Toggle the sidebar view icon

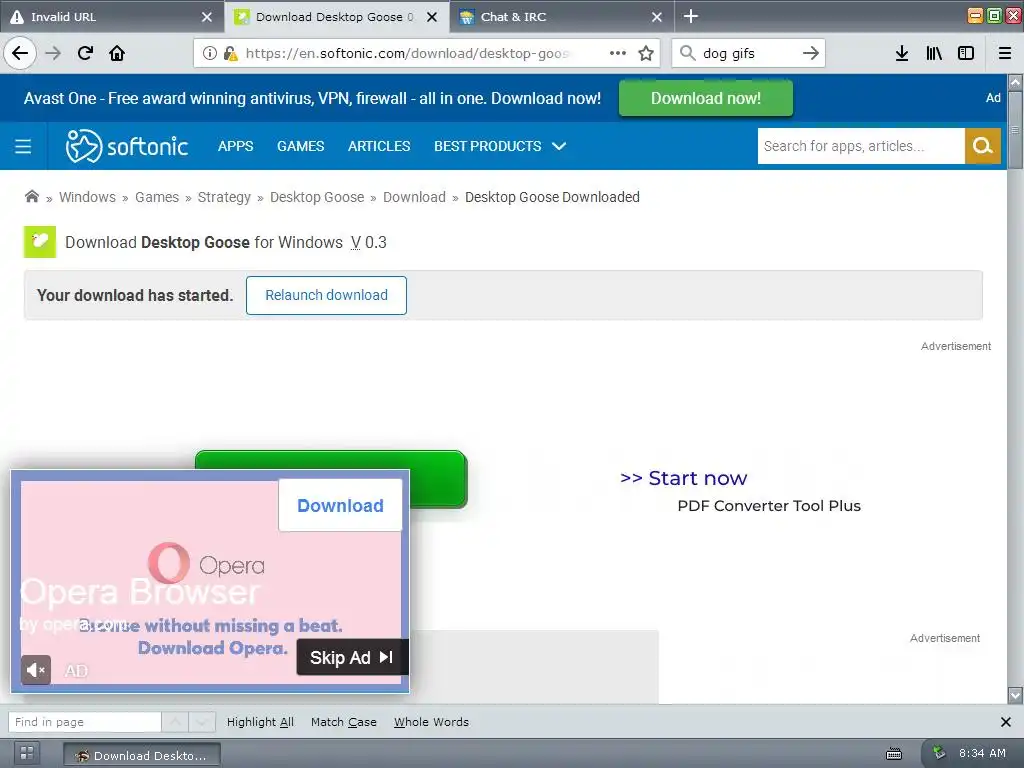click(x=966, y=53)
